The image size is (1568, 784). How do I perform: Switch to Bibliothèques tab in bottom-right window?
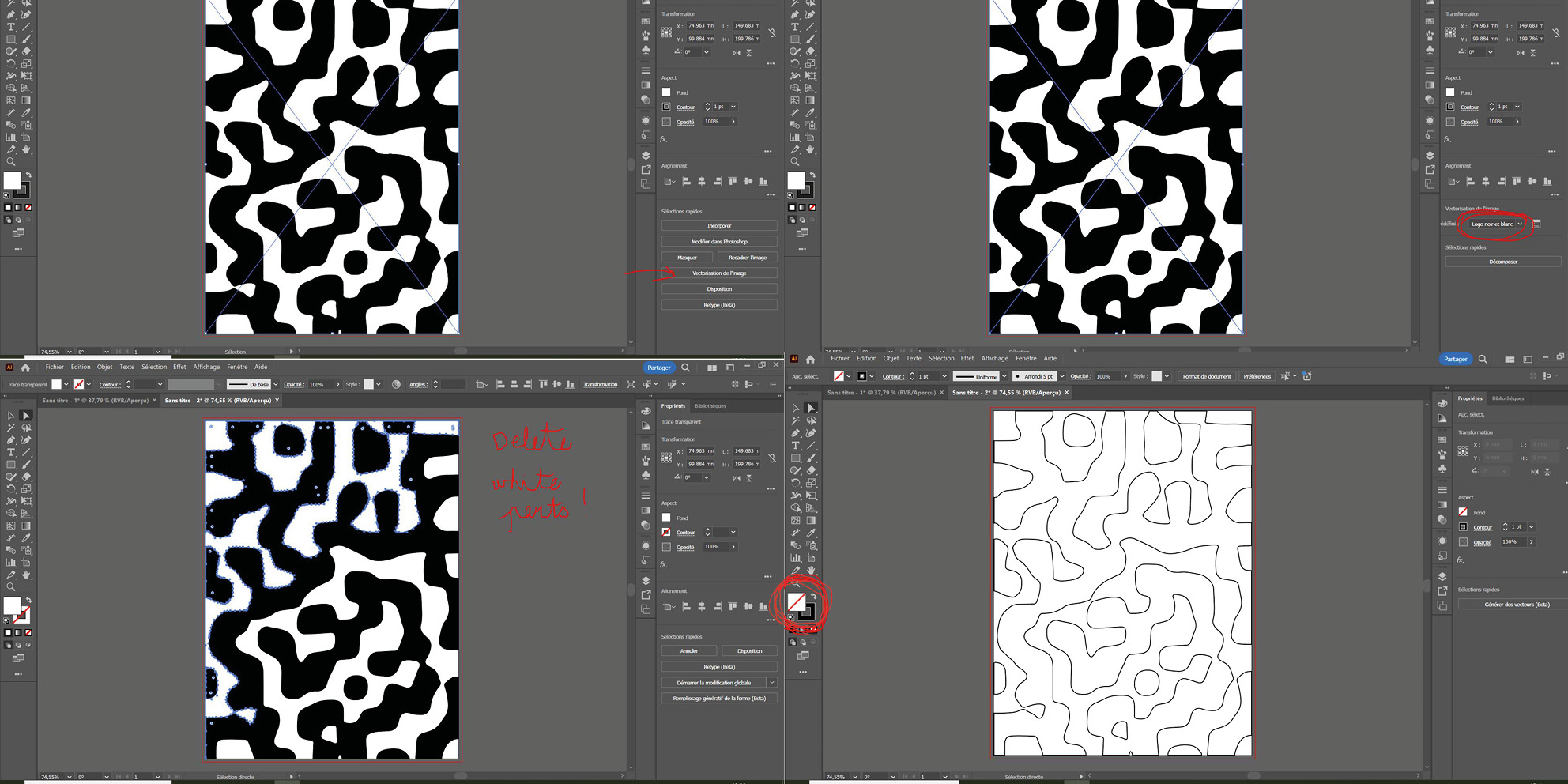point(1508,398)
